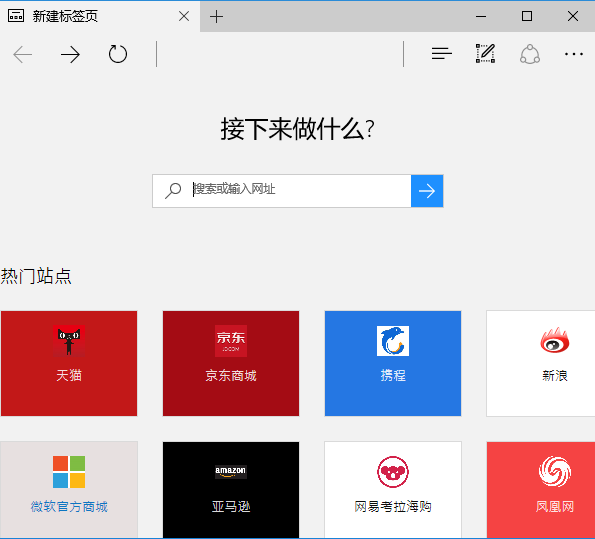This screenshot has height=539, width=595.
Task: Open the 凤凰网 site tile
Action: click(x=541, y=489)
